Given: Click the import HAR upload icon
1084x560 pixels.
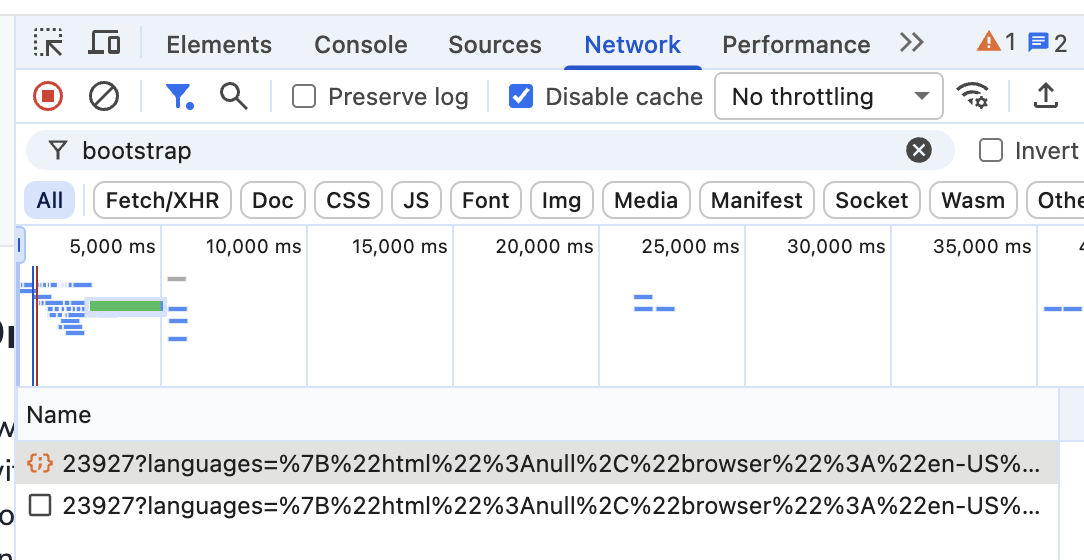Looking at the screenshot, I should [1045, 96].
